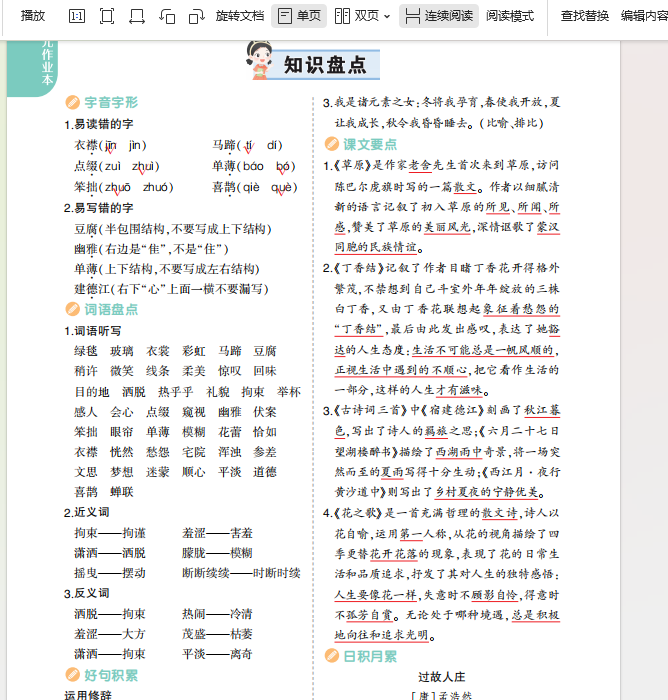
Task: Click the synonym pair 摇曳——摆动
Action: [110, 573]
